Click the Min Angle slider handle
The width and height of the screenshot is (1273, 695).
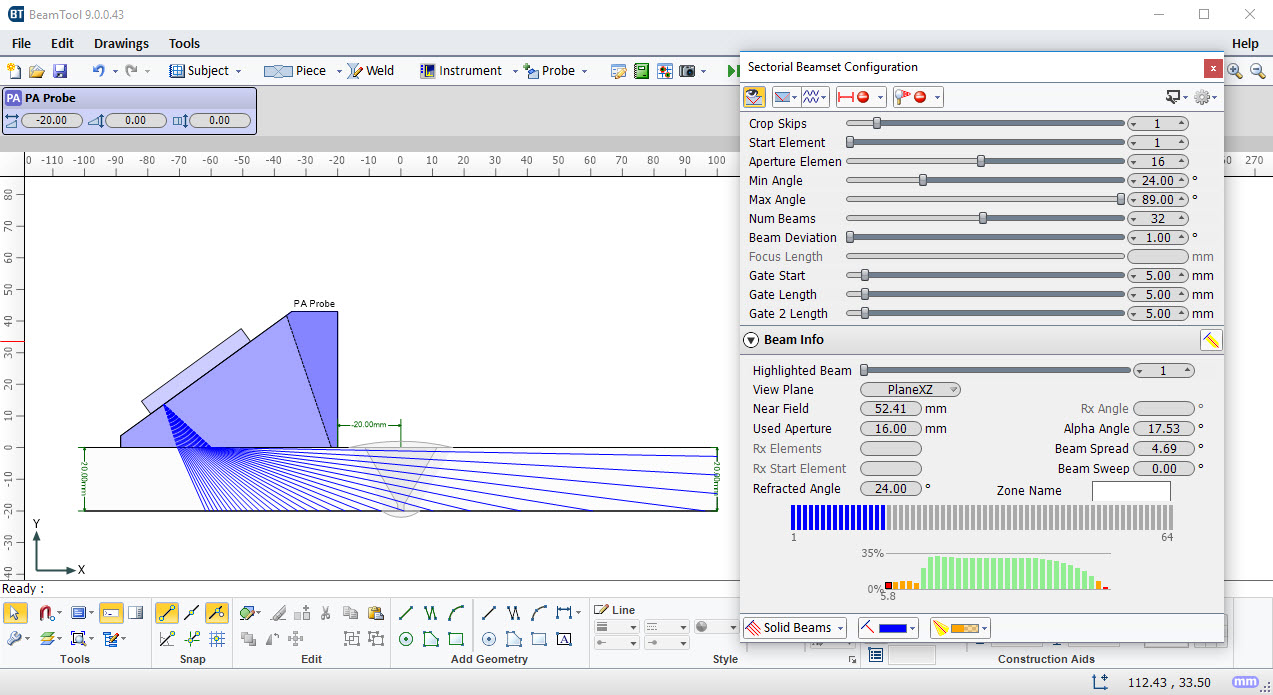(923, 181)
